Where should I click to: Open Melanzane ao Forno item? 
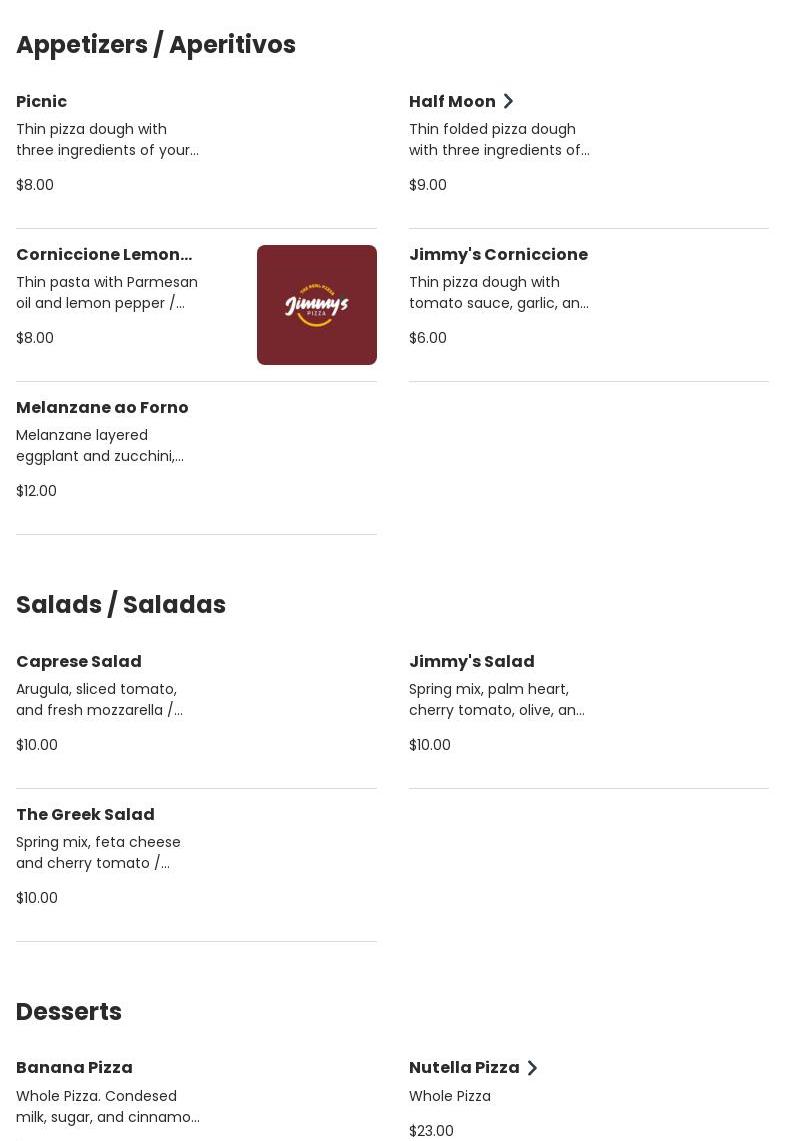coord(102,407)
